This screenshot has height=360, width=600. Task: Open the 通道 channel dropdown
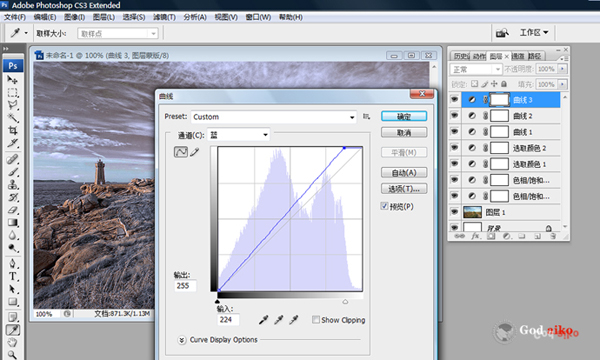tap(238, 135)
